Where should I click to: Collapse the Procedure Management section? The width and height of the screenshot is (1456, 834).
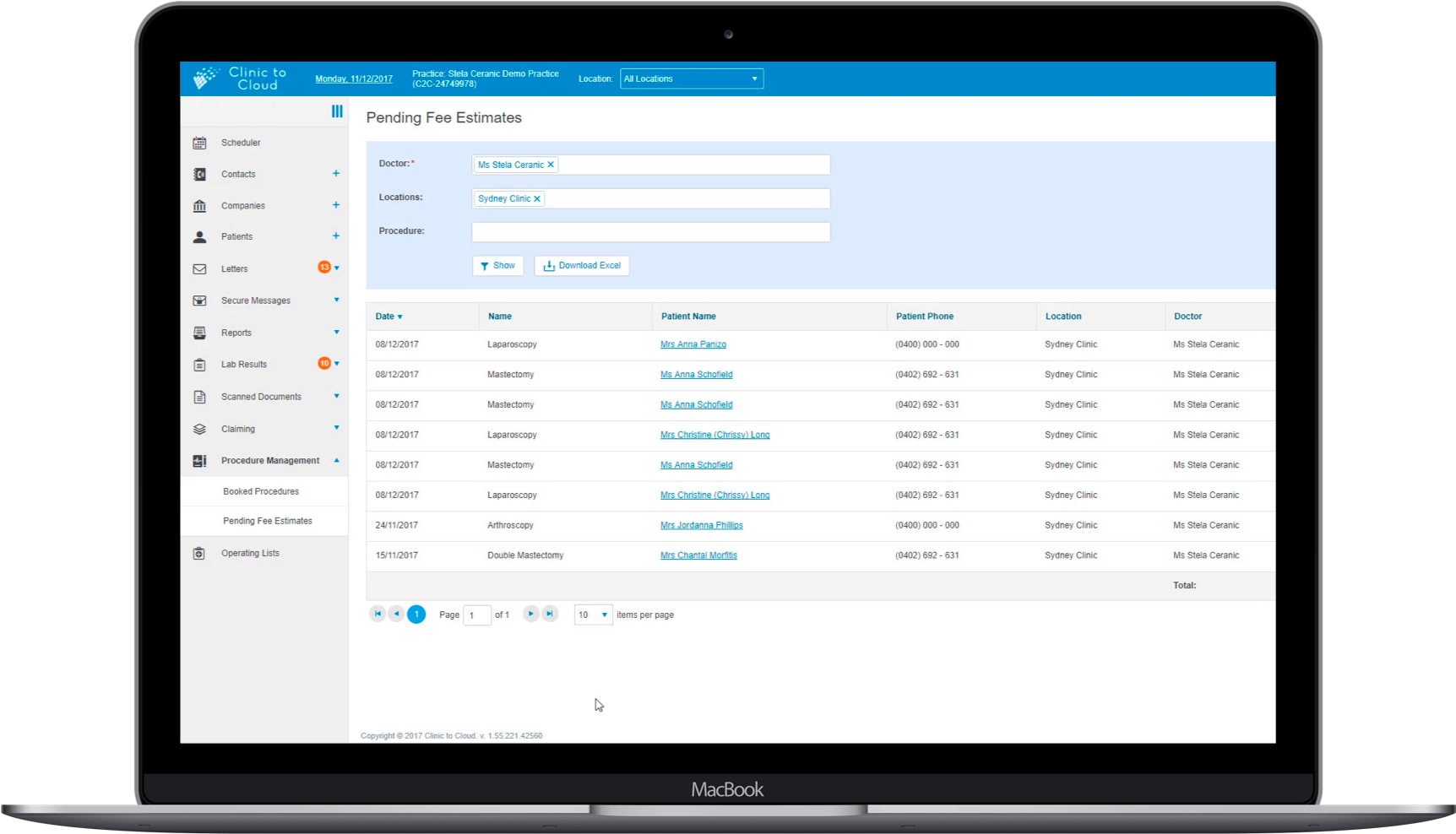point(336,461)
